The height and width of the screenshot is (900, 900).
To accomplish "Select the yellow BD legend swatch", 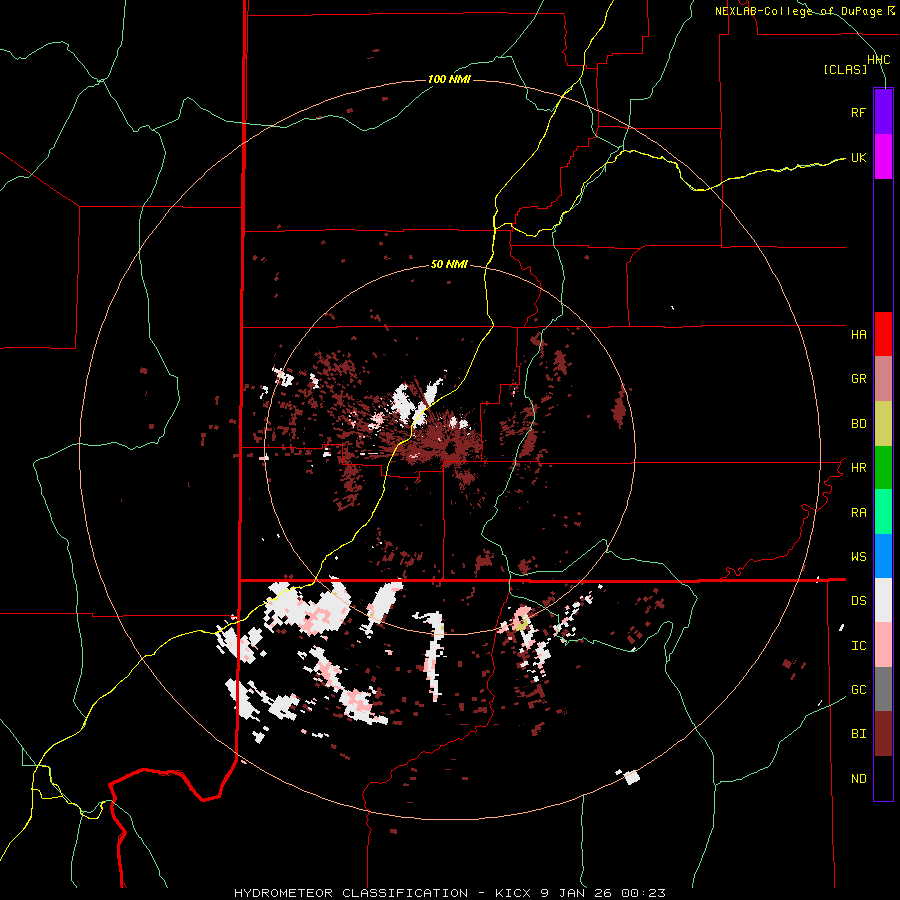I will click(883, 424).
